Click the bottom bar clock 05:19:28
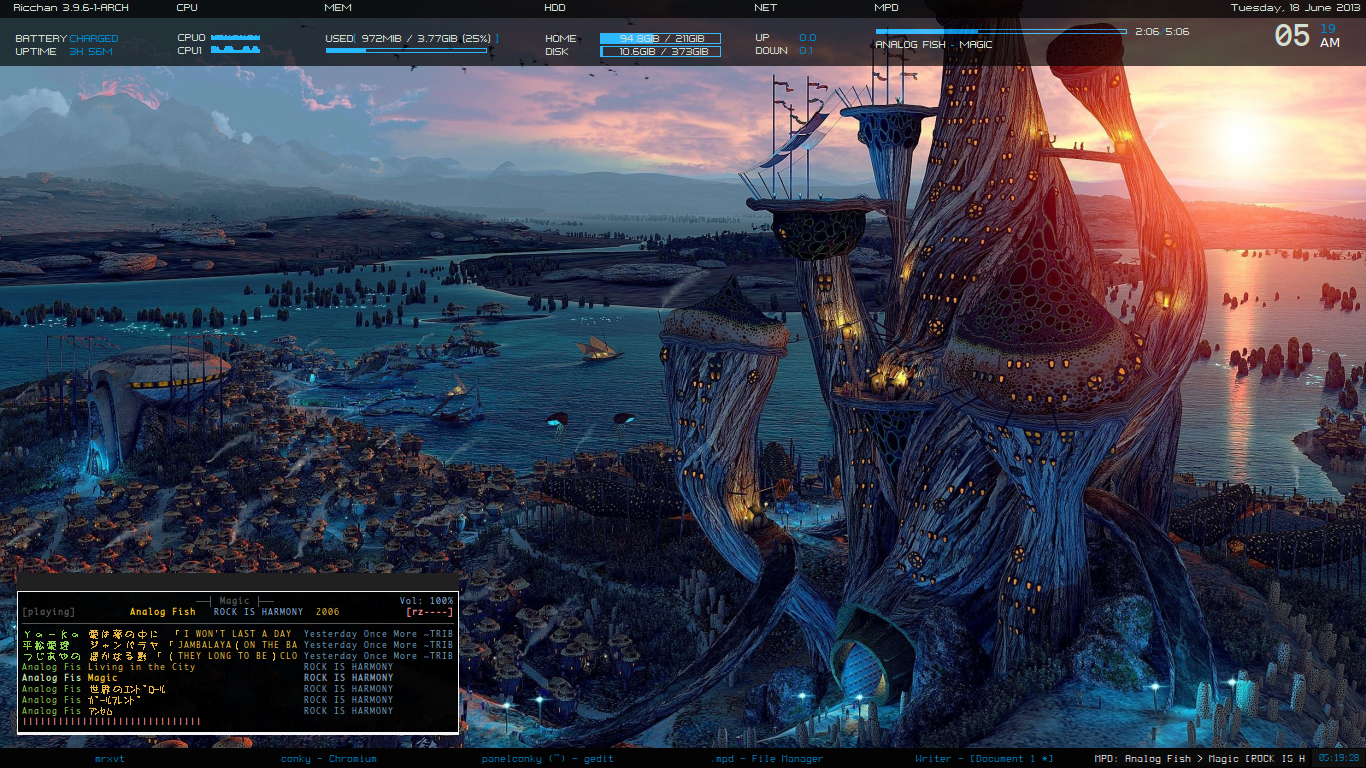 coord(1338,759)
